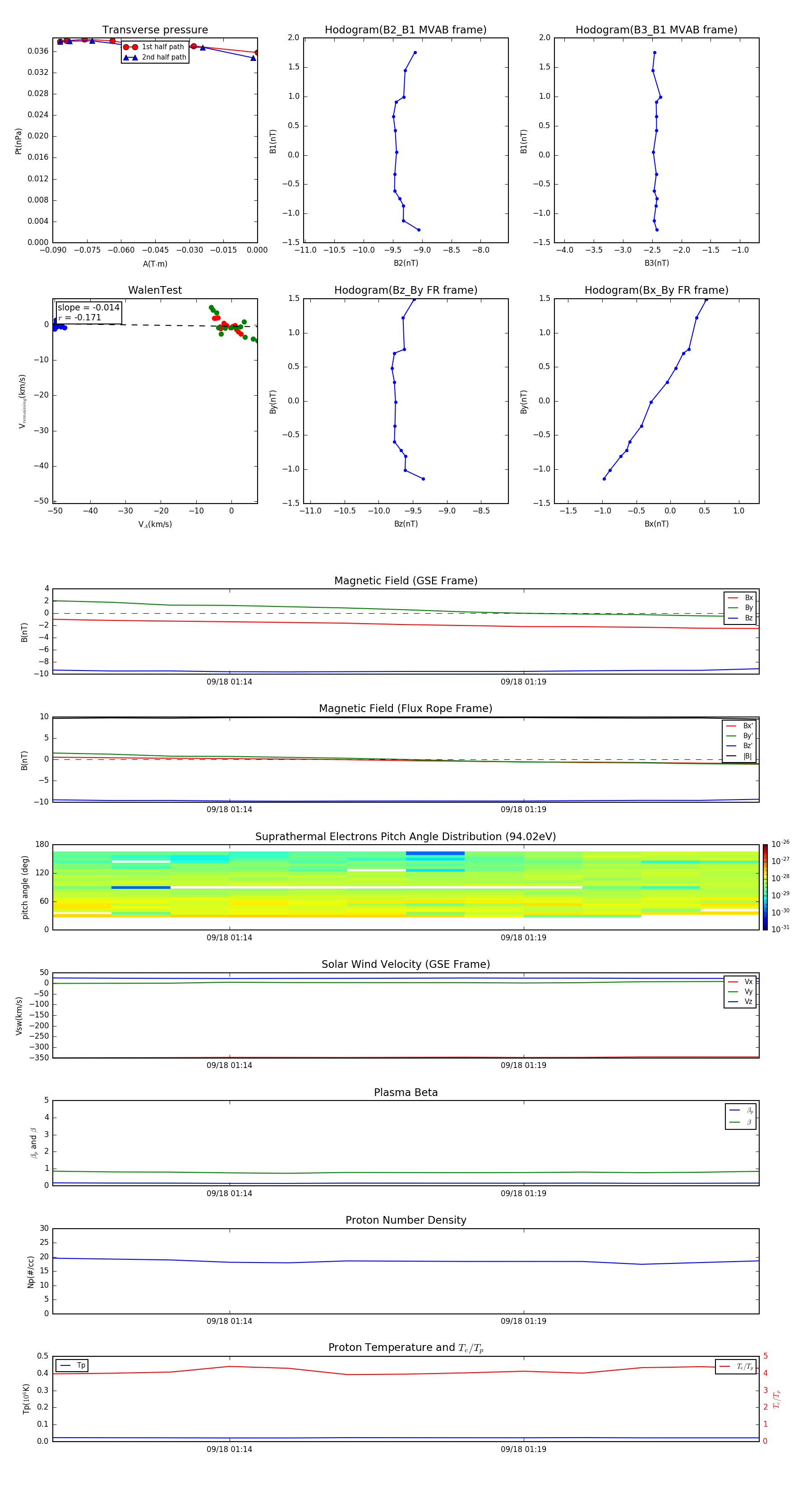812x1489 pixels.
Task: Click the "Hodogram(B2_B1 MVAB frame)" title
Action: (x=406, y=30)
